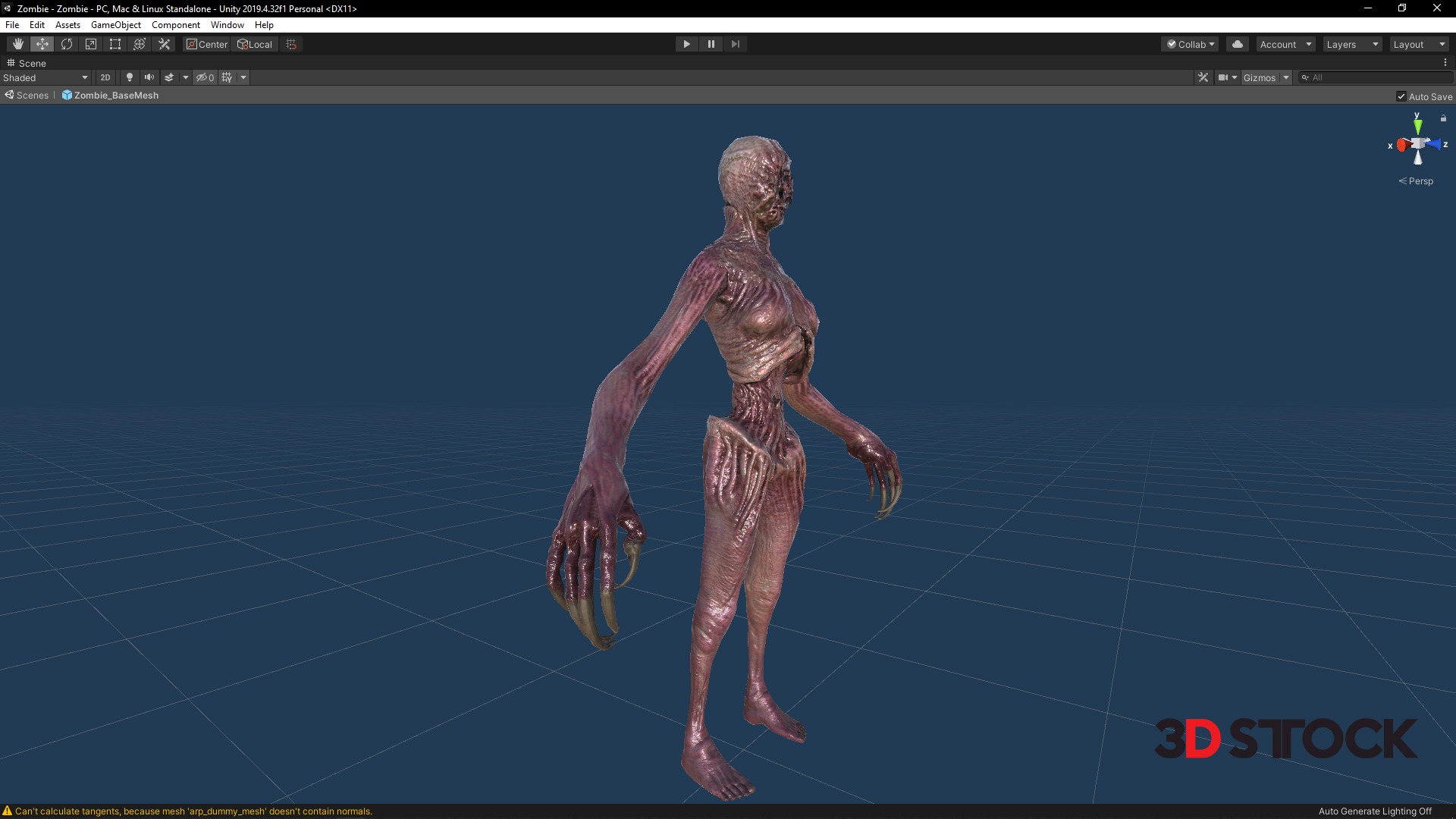Toggle 2D view mode
This screenshot has width=1456, height=819.
105,77
